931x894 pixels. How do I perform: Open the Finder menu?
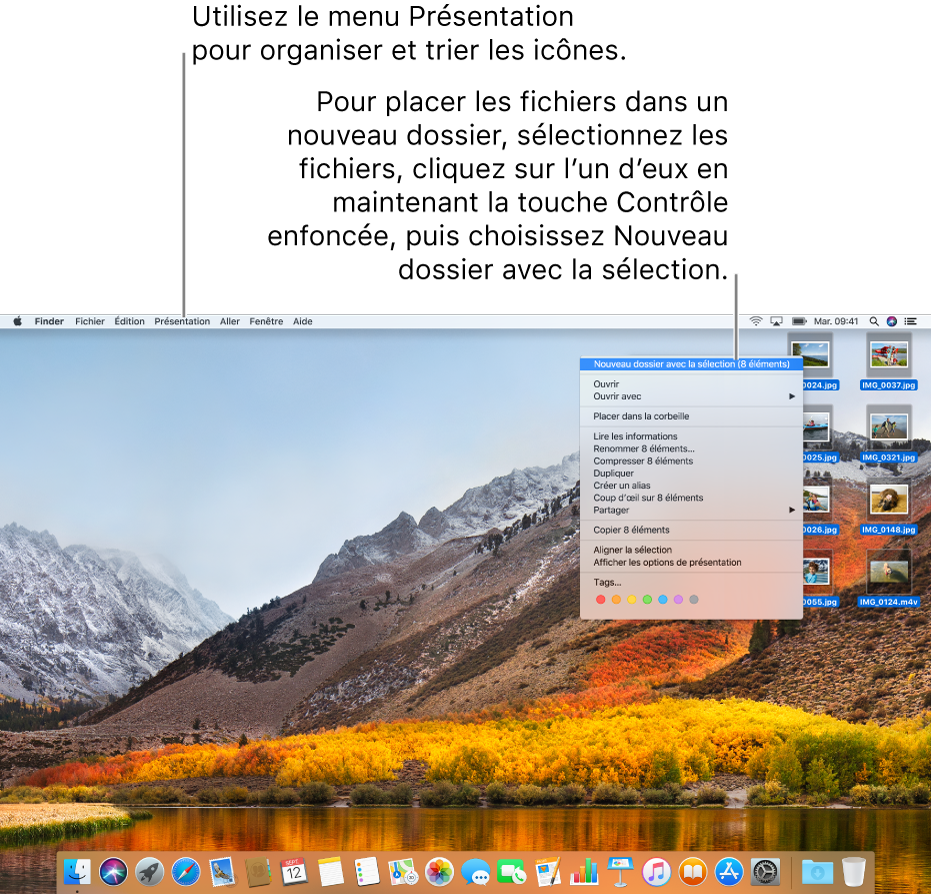[x=49, y=321]
